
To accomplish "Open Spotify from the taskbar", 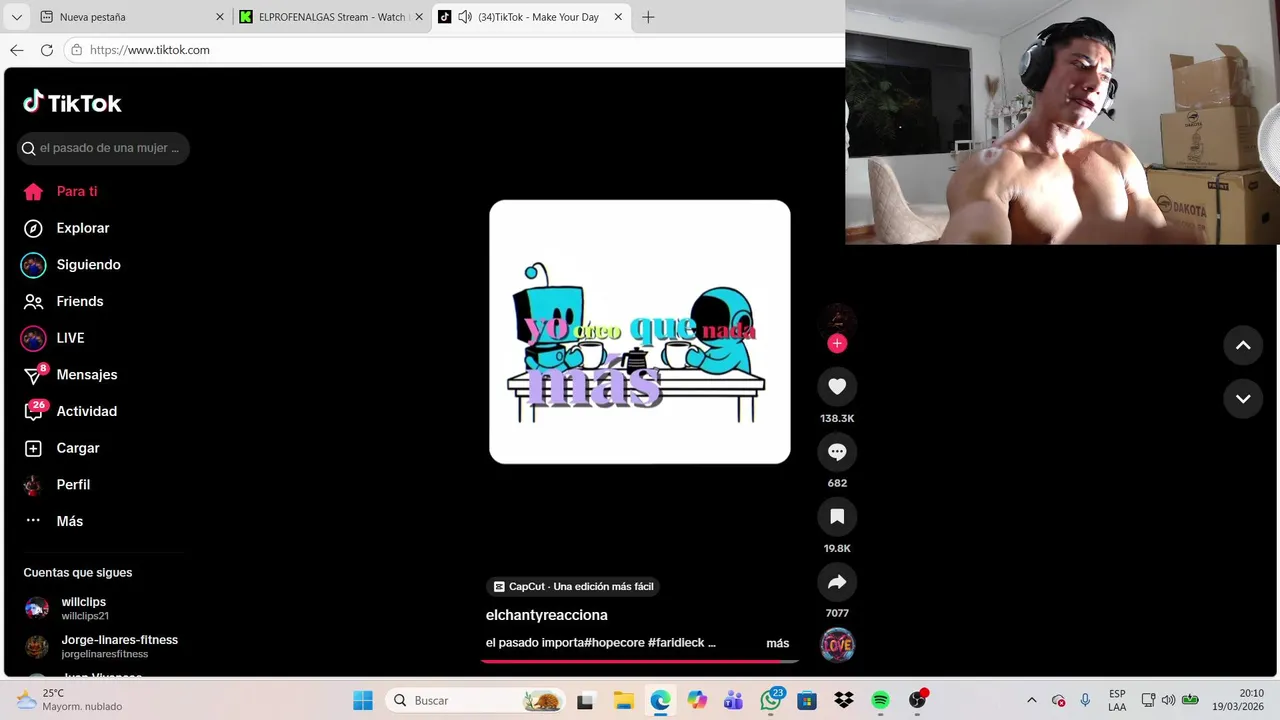I will pyautogui.click(x=880, y=700).
